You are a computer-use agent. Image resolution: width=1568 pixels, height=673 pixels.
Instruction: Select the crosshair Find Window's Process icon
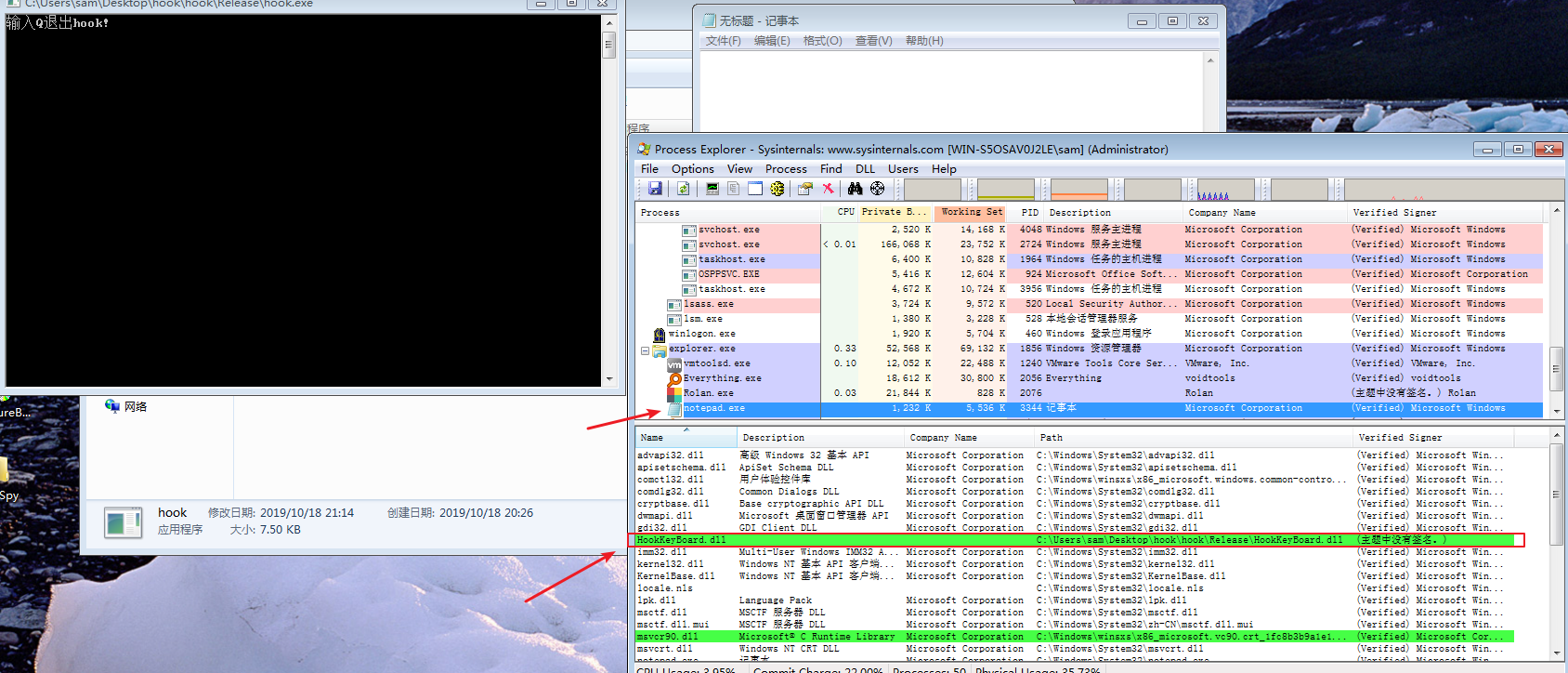(x=878, y=189)
